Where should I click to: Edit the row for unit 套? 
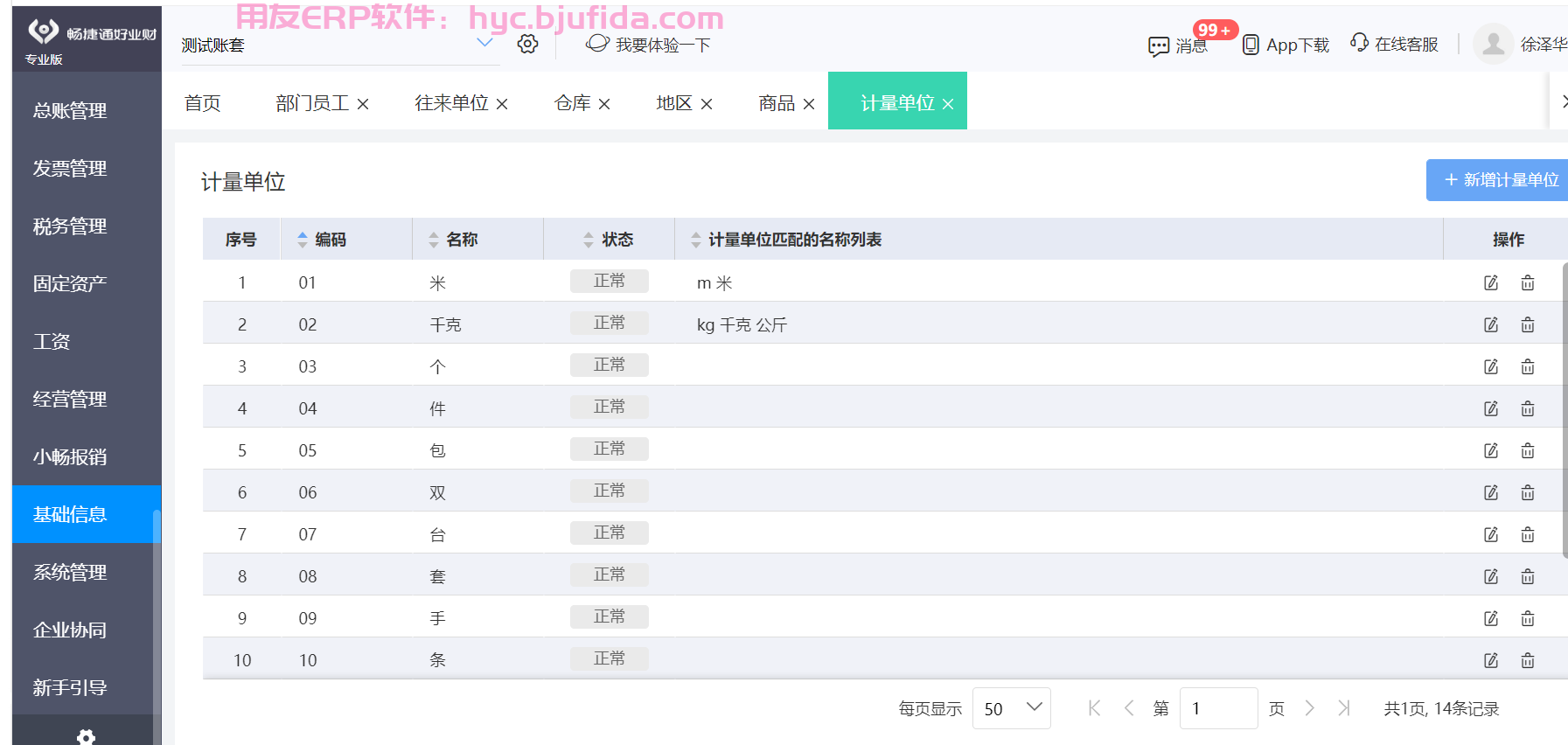(1491, 576)
